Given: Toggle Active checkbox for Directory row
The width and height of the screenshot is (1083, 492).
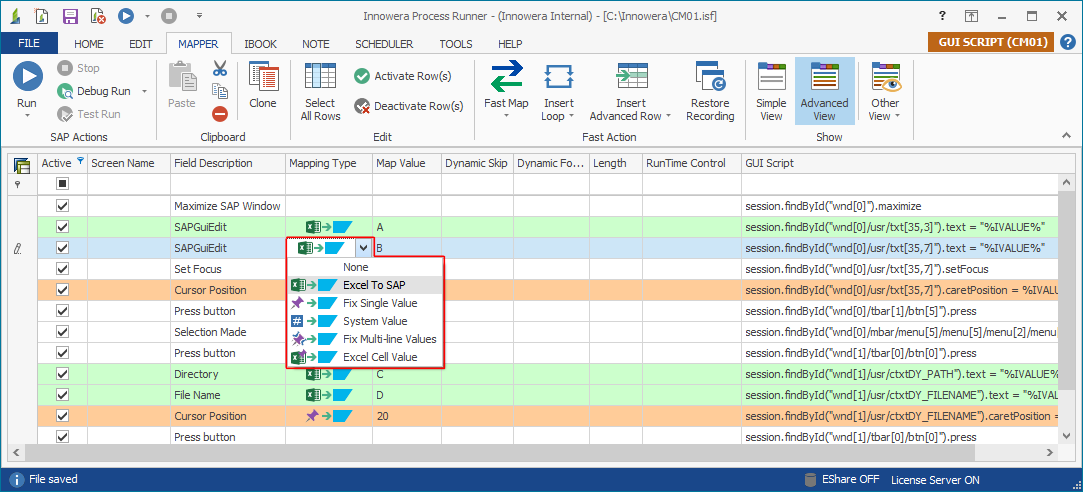Looking at the screenshot, I should (62, 374).
